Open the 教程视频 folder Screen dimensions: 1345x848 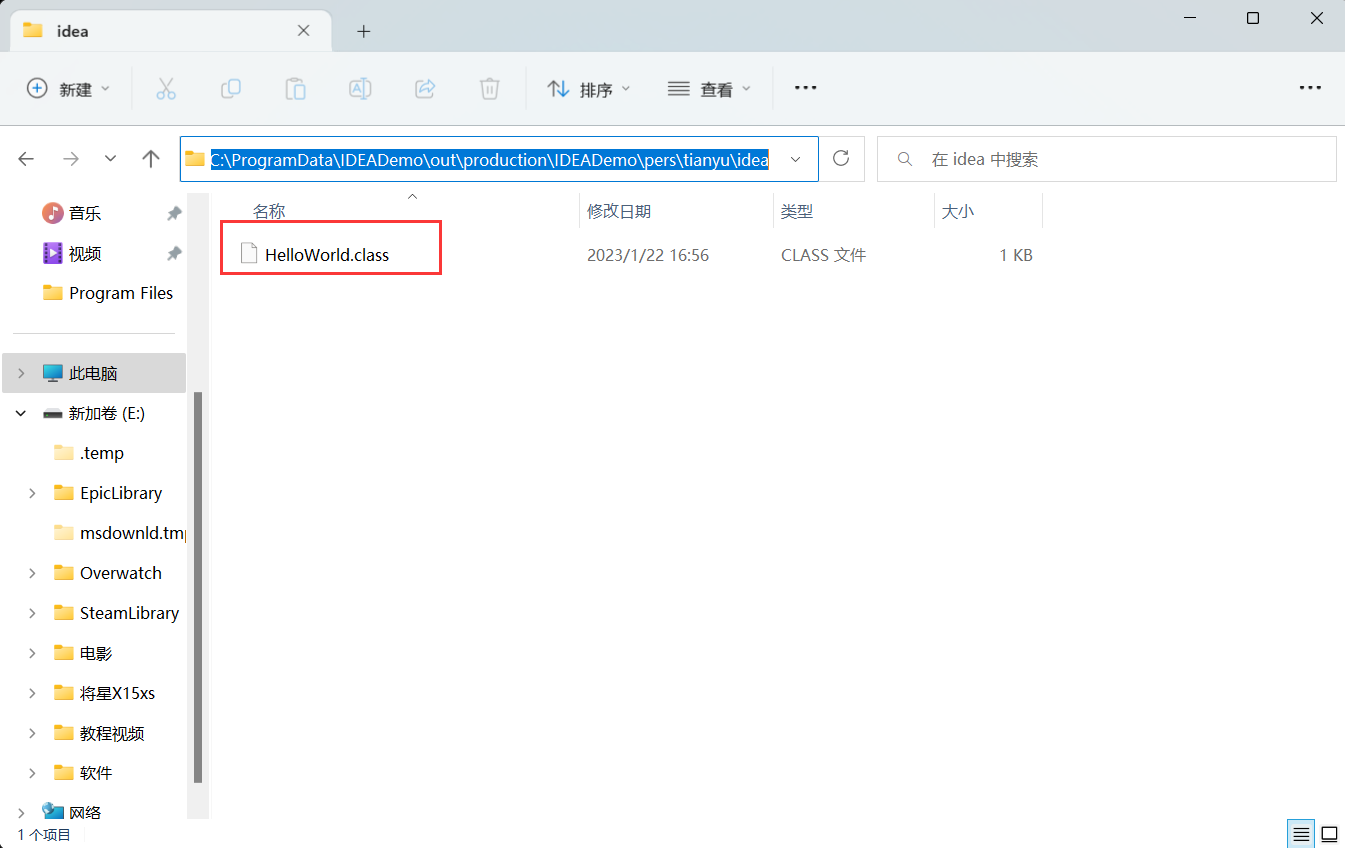coord(112,733)
